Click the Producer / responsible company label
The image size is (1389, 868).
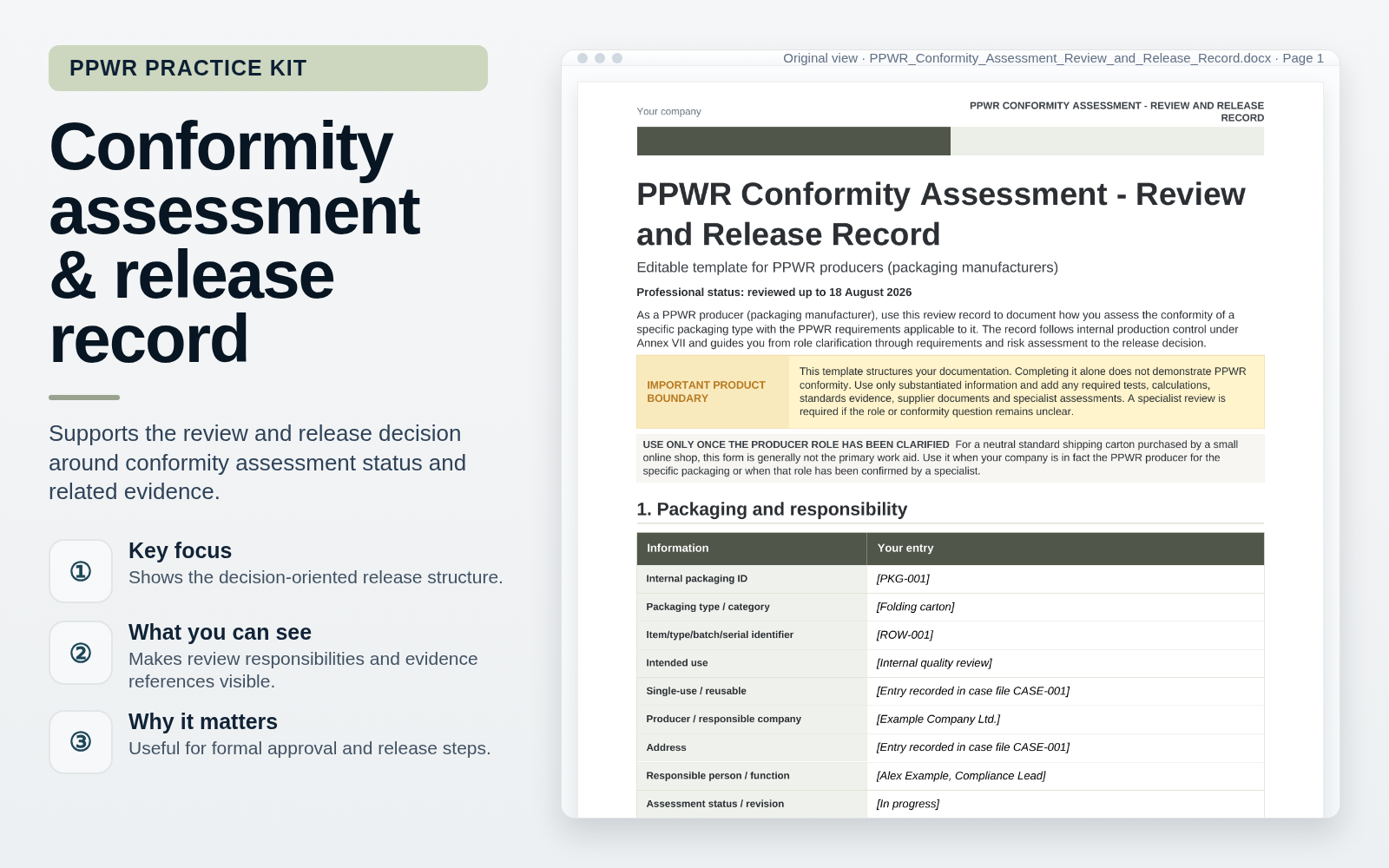(x=723, y=720)
